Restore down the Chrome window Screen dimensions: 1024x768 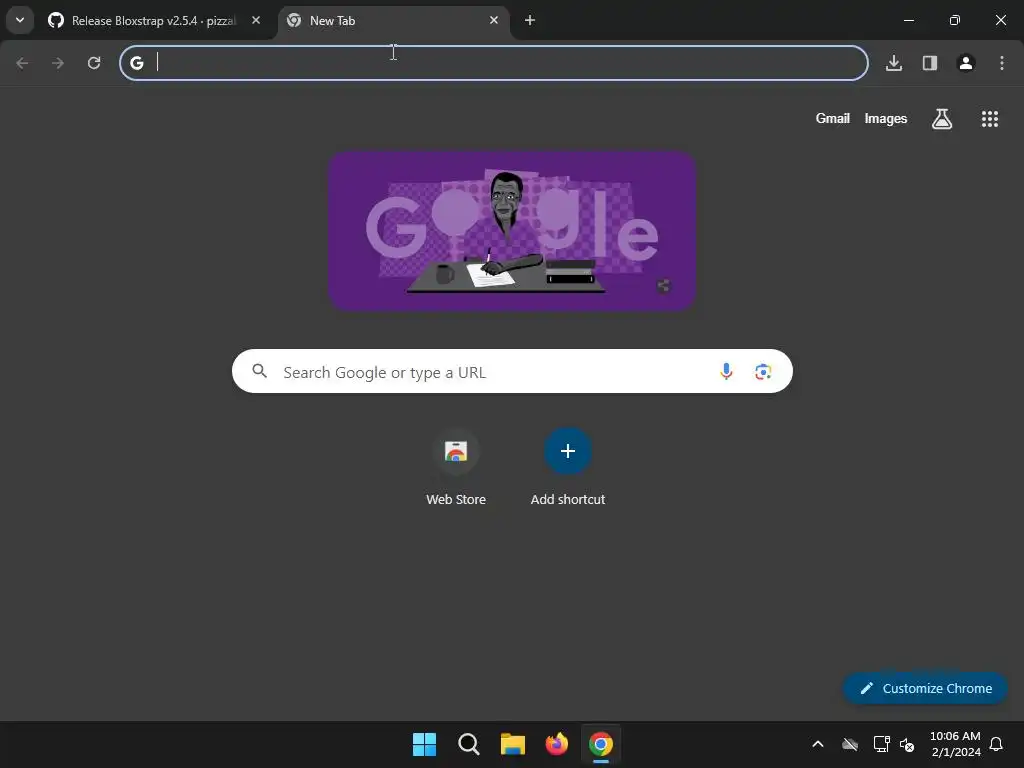coord(955,20)
